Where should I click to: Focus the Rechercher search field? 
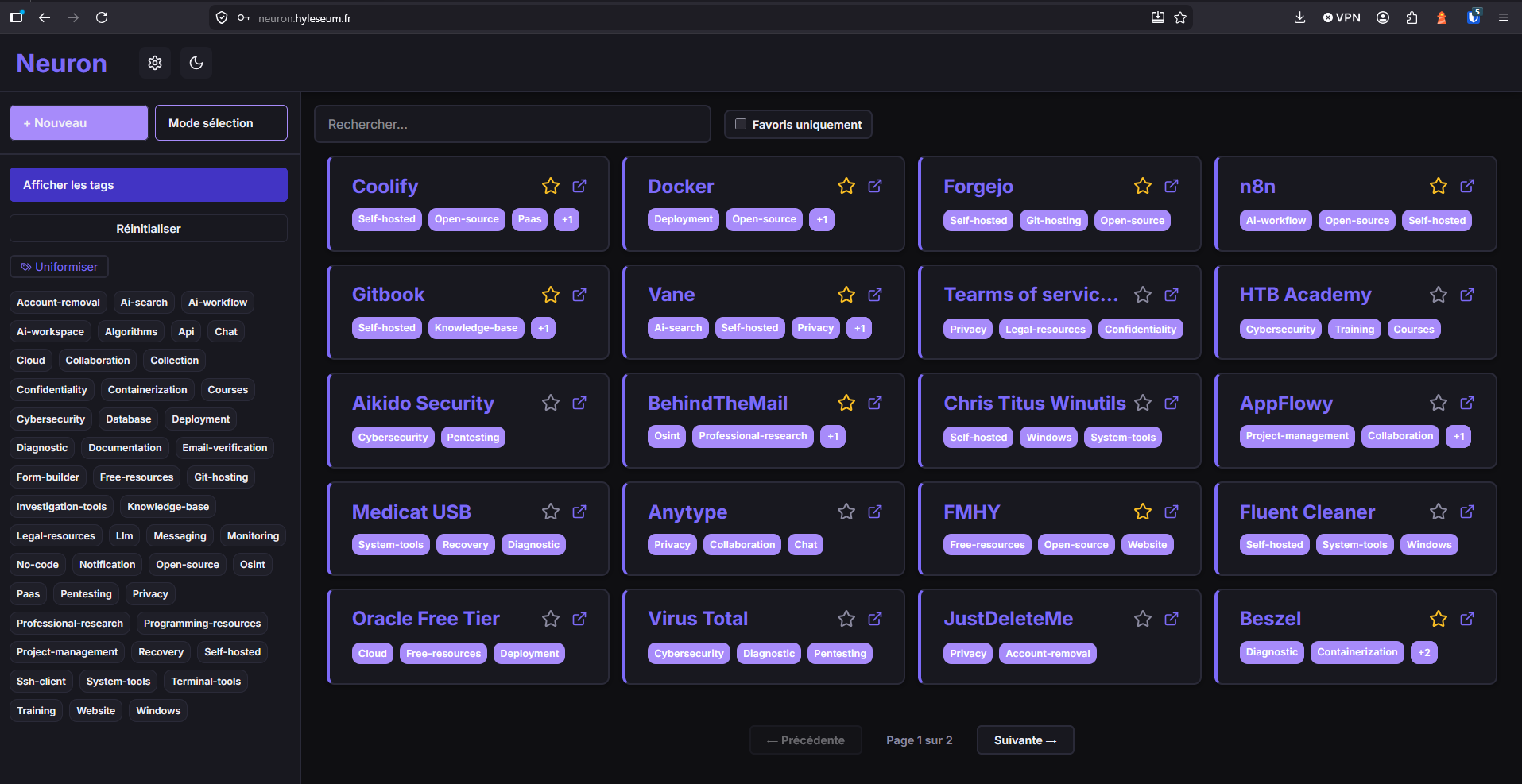(513, 124)
